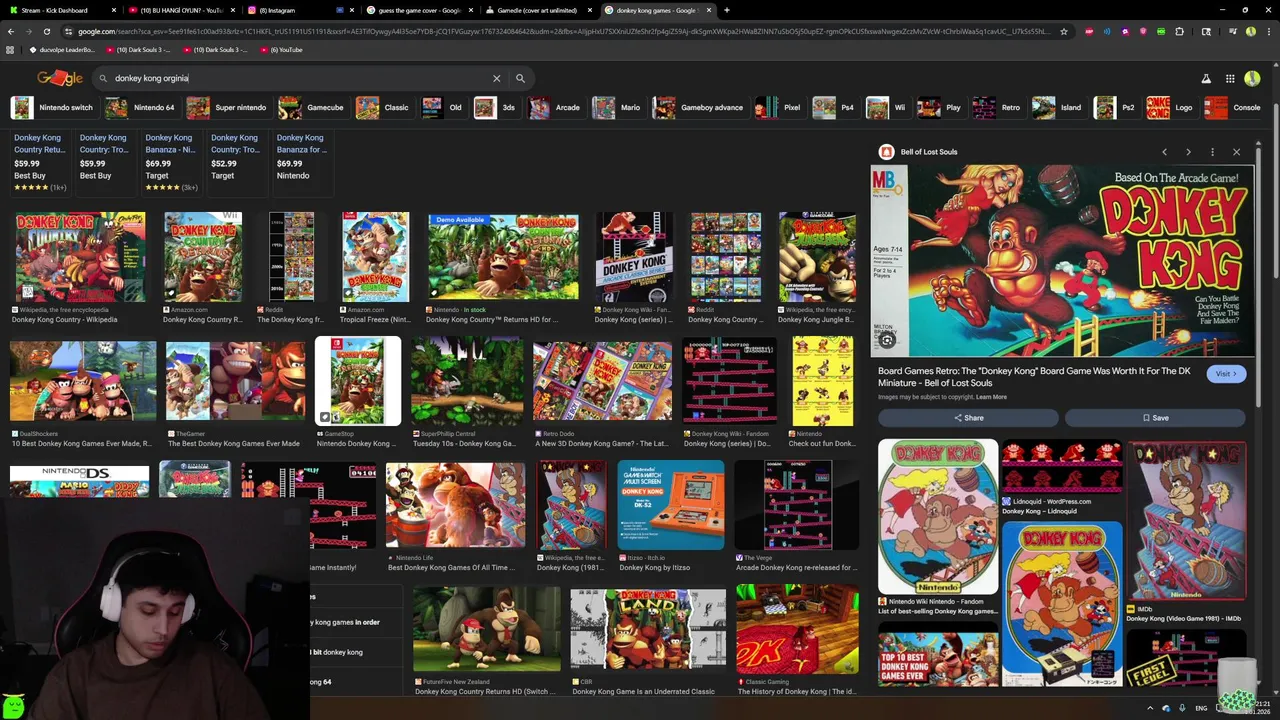The image size is (1280, 720).
Task: Open Donkey Kong Country Returns HD Demo image
Action: [503, 257]
